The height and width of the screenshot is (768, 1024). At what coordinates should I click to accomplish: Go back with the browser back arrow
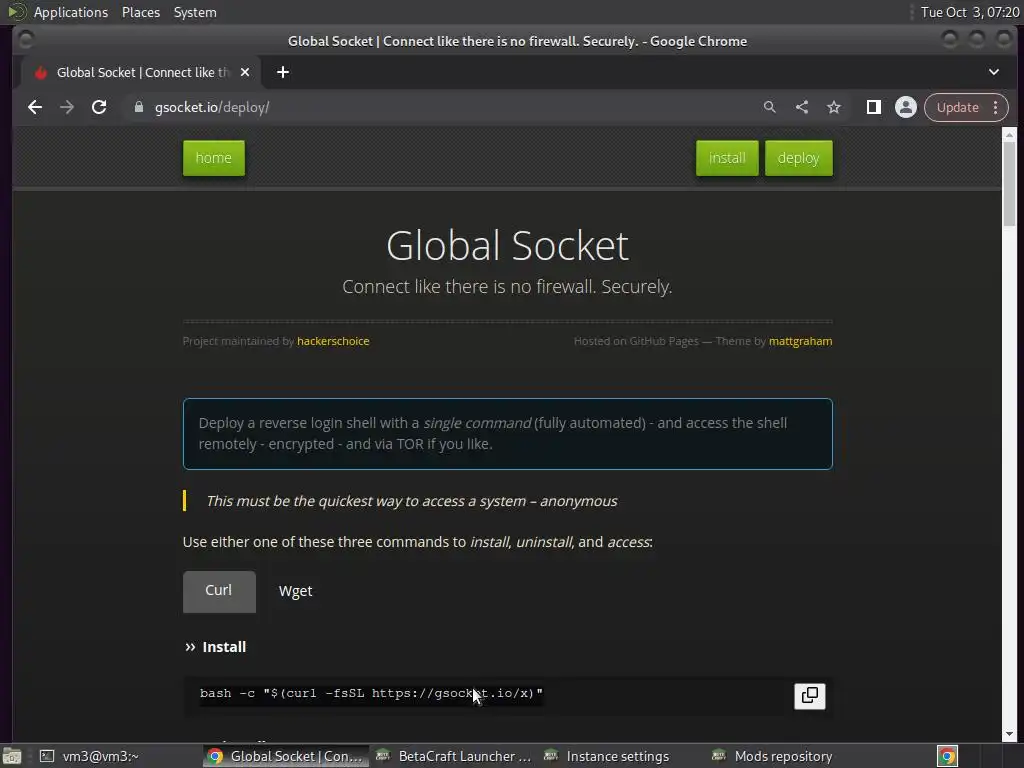[35, 107]
